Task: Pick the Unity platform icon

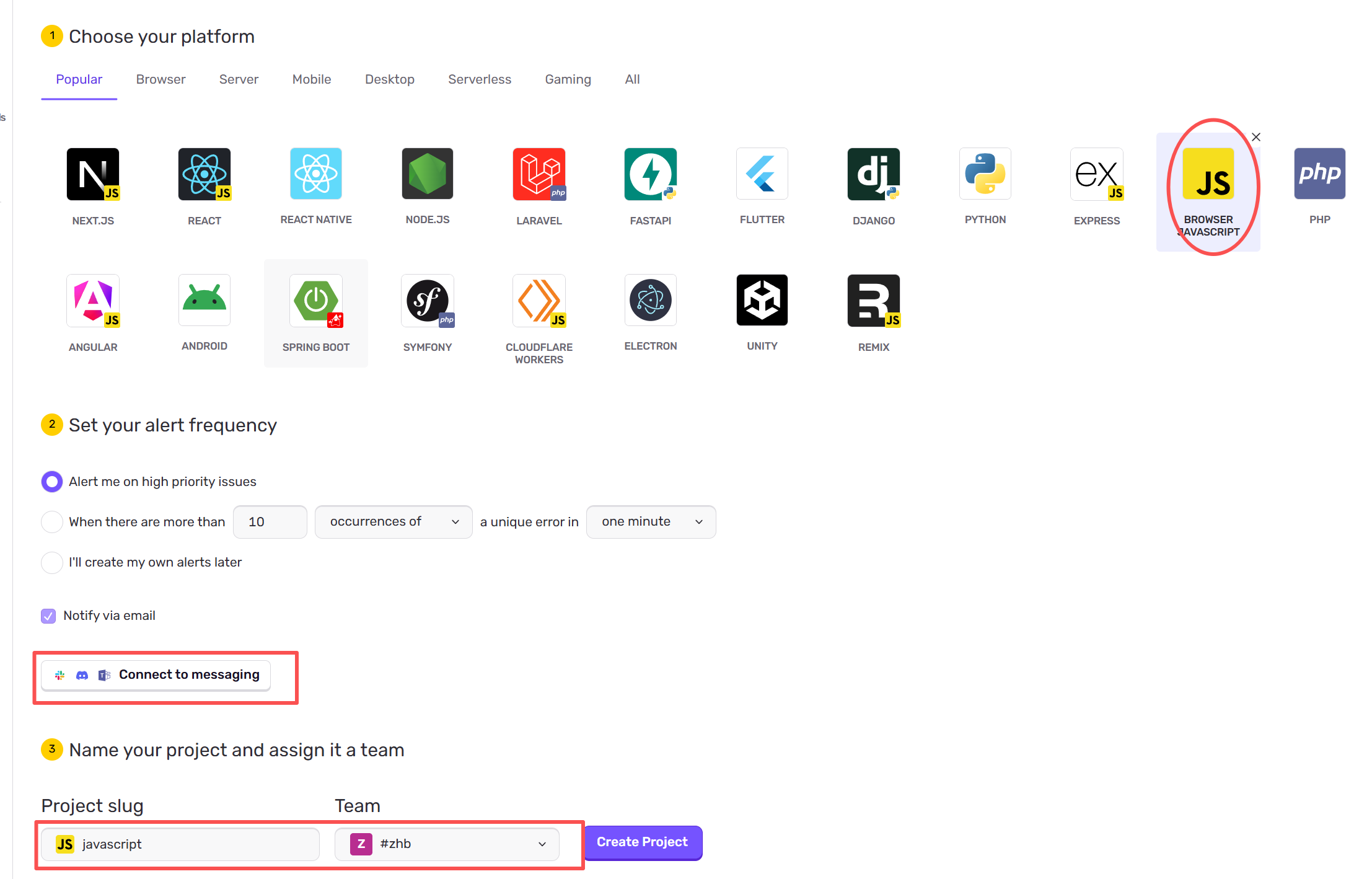Action: click(762, 301)
